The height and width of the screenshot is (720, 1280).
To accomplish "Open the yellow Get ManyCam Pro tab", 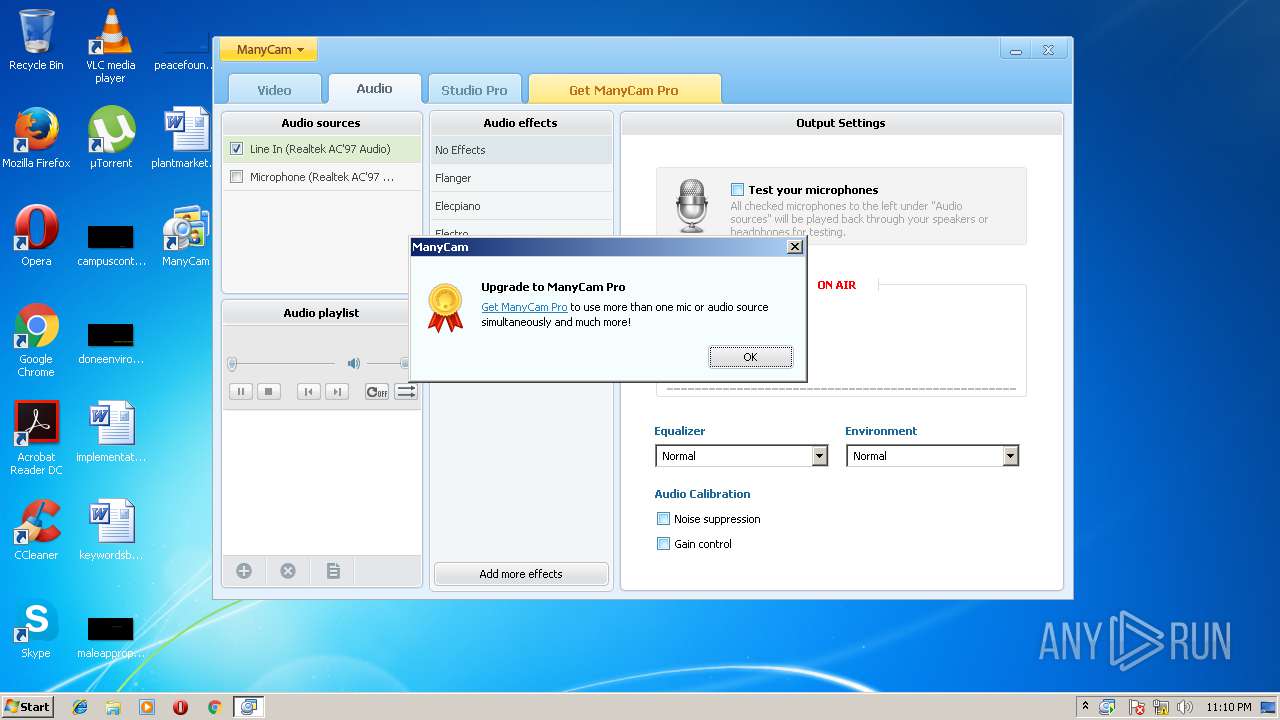I will pos(624,89).
